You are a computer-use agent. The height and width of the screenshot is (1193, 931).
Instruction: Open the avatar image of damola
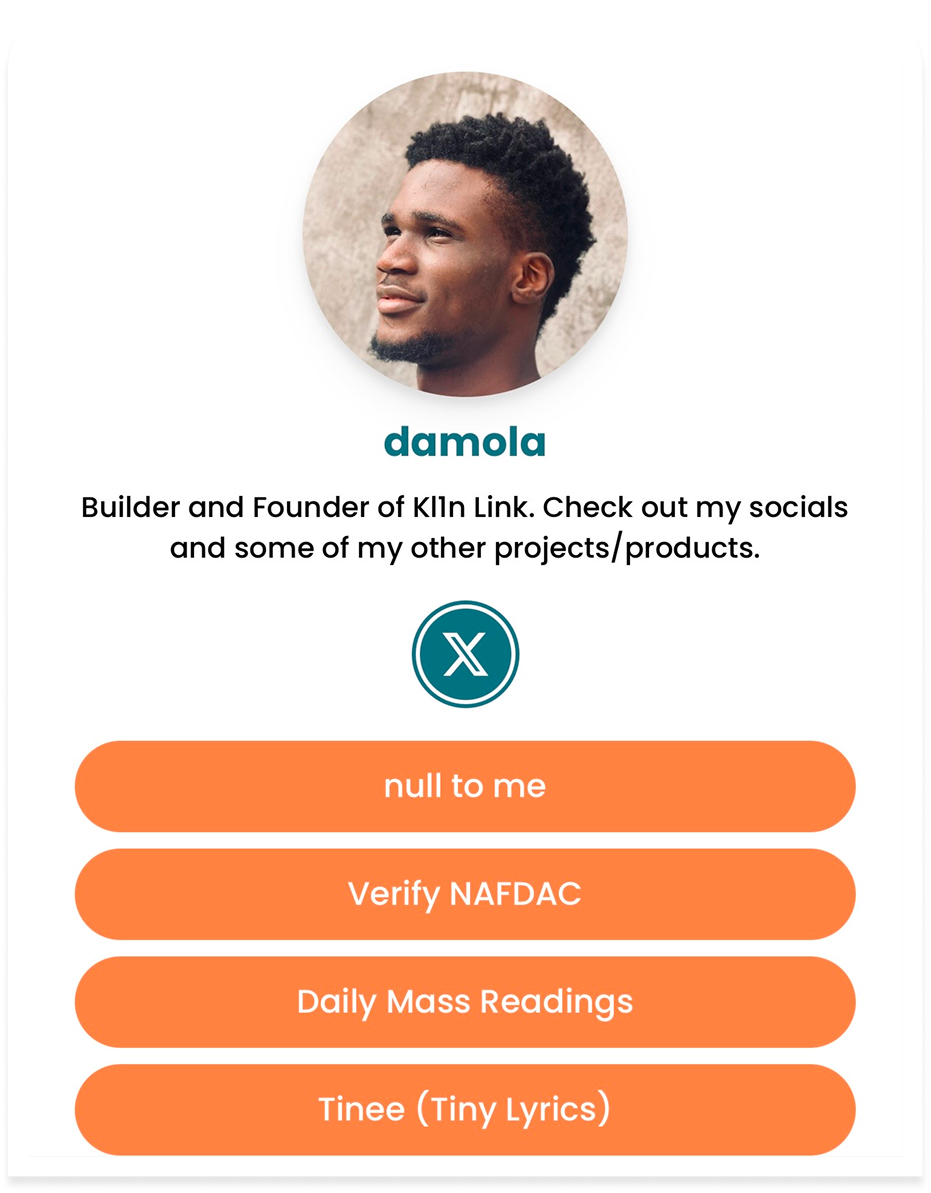point(465,235)
